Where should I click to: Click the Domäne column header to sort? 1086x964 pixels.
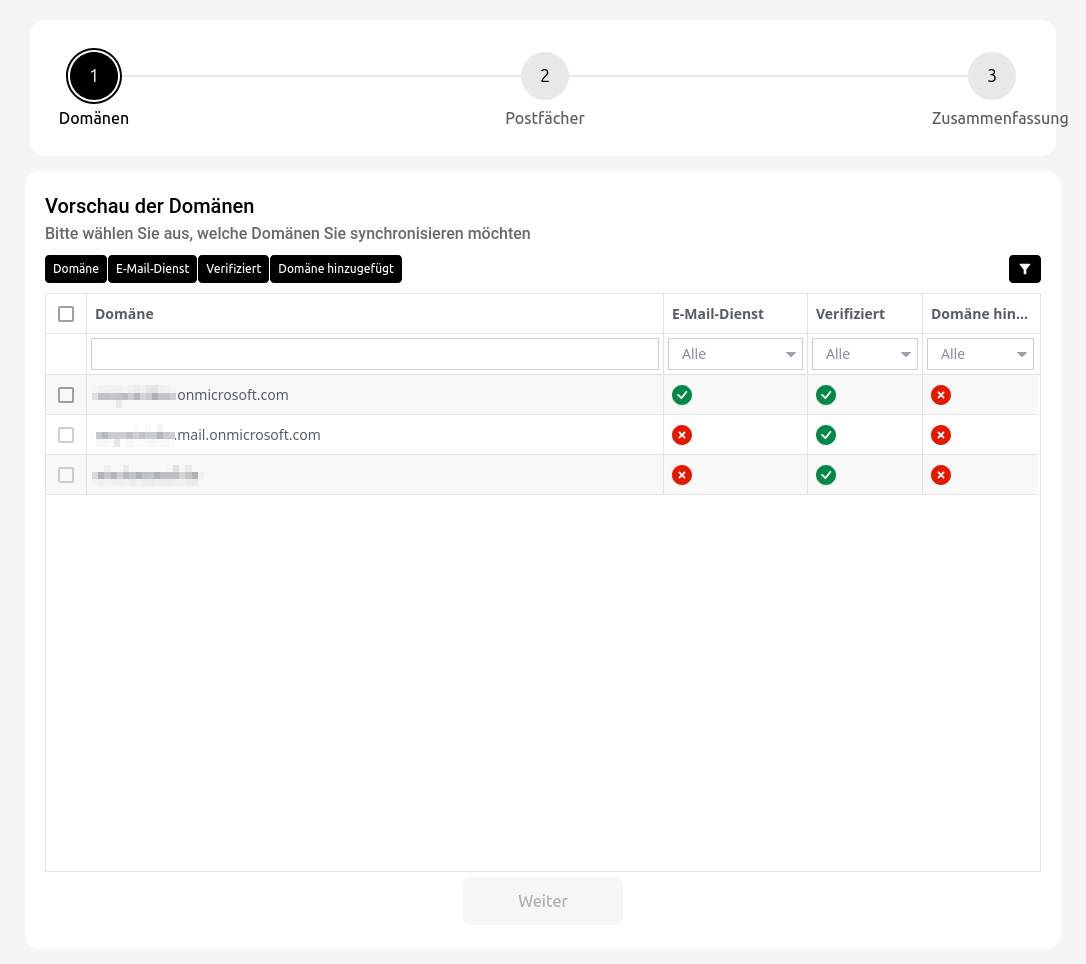pyautogui.click(x=124, y=314)
